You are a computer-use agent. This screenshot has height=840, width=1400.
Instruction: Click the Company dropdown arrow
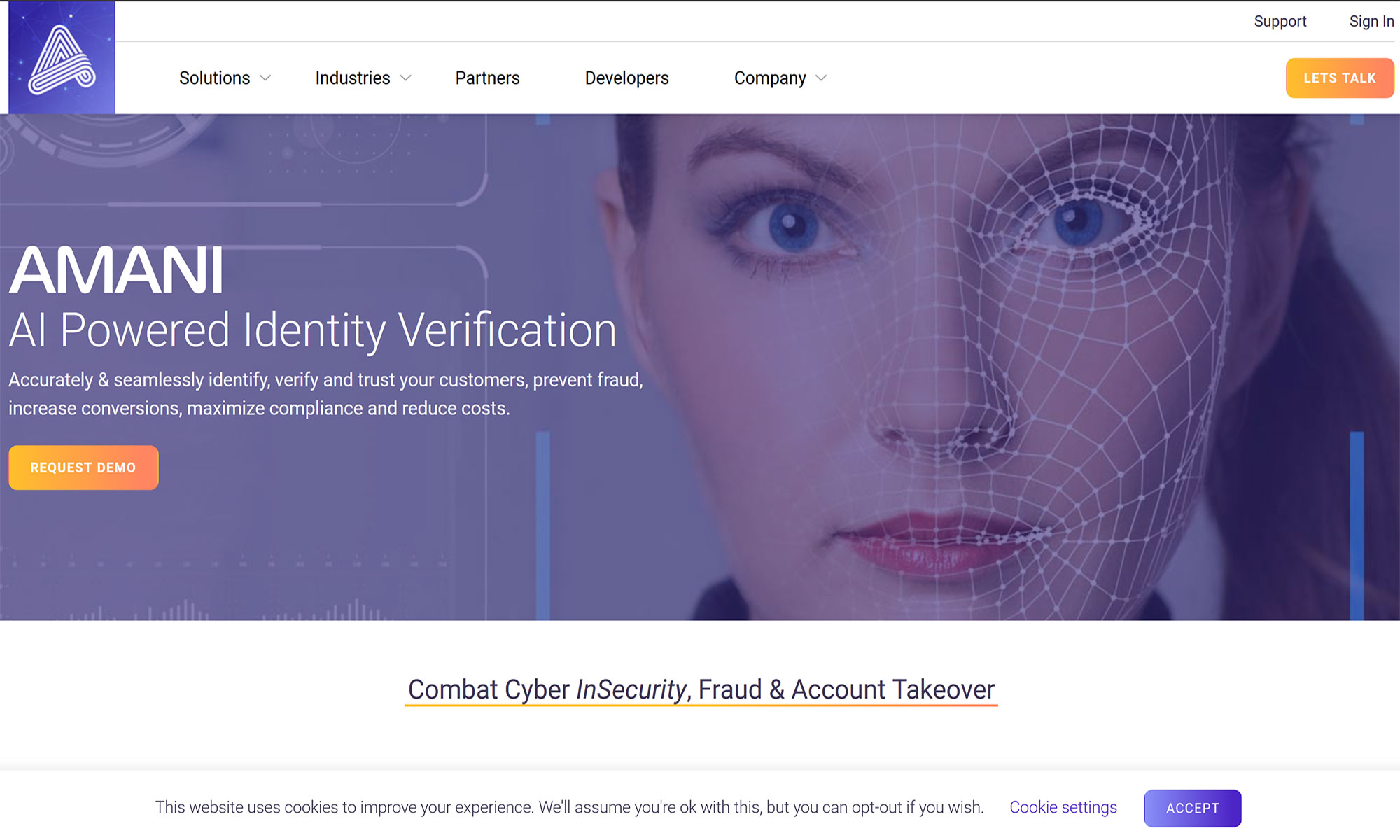pyautogui.click(x=822, y=78)
